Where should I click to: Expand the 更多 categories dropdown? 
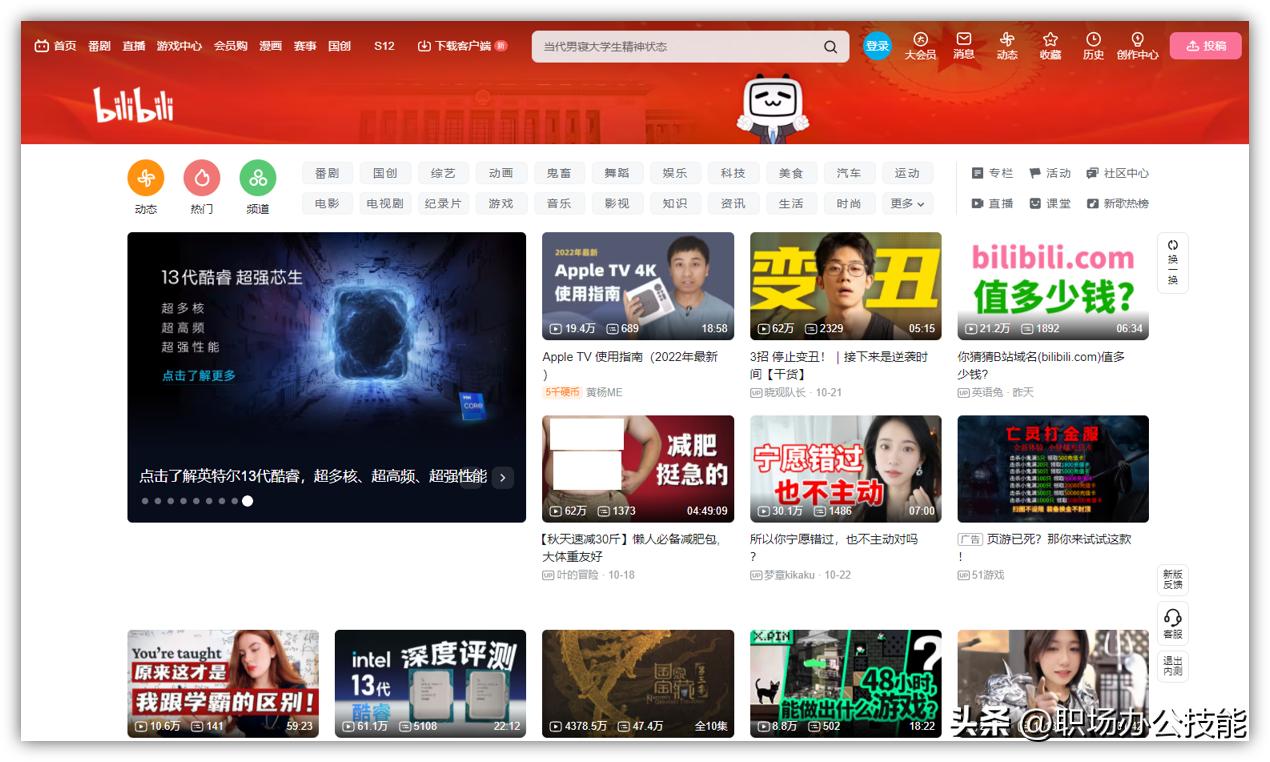click(x=906, y=203)
